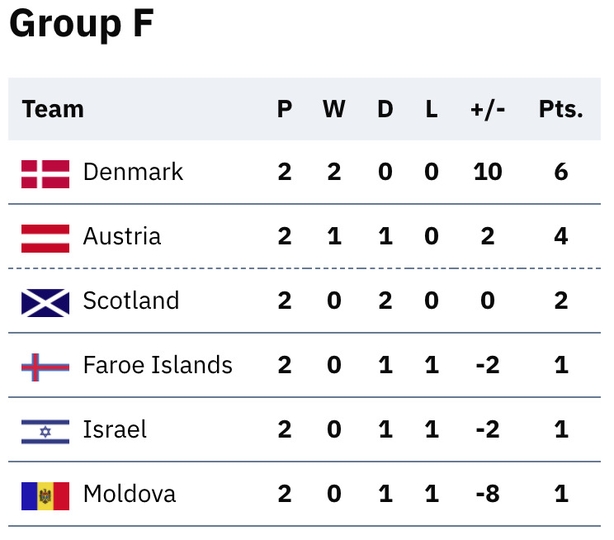Click the Austria flag icon

(x=45, y=238)
